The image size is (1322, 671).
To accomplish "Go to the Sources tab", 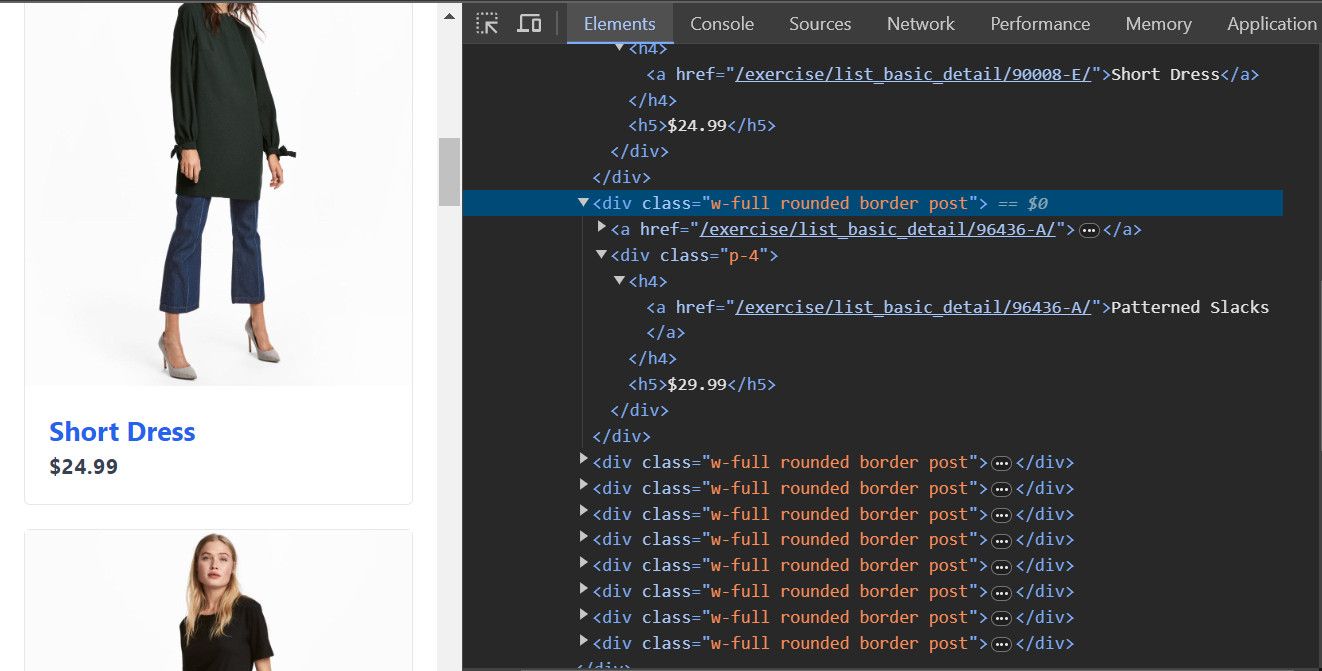I will pos(820,23).
